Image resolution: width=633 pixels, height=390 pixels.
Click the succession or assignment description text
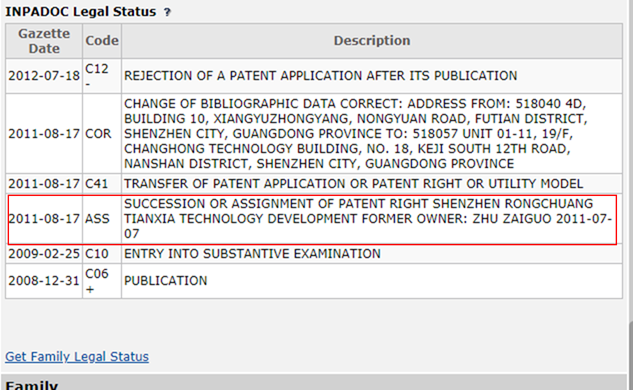click(367, 219)
